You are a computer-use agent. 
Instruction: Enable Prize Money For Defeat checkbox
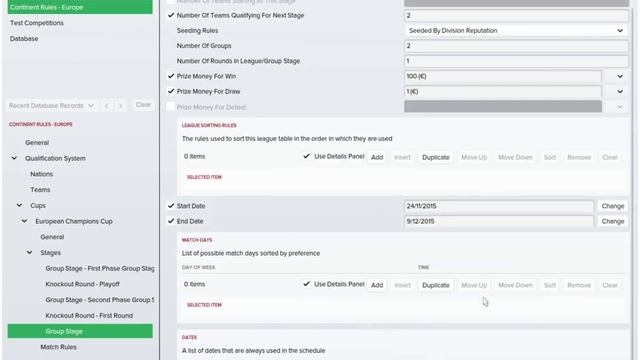coord(171,107)
